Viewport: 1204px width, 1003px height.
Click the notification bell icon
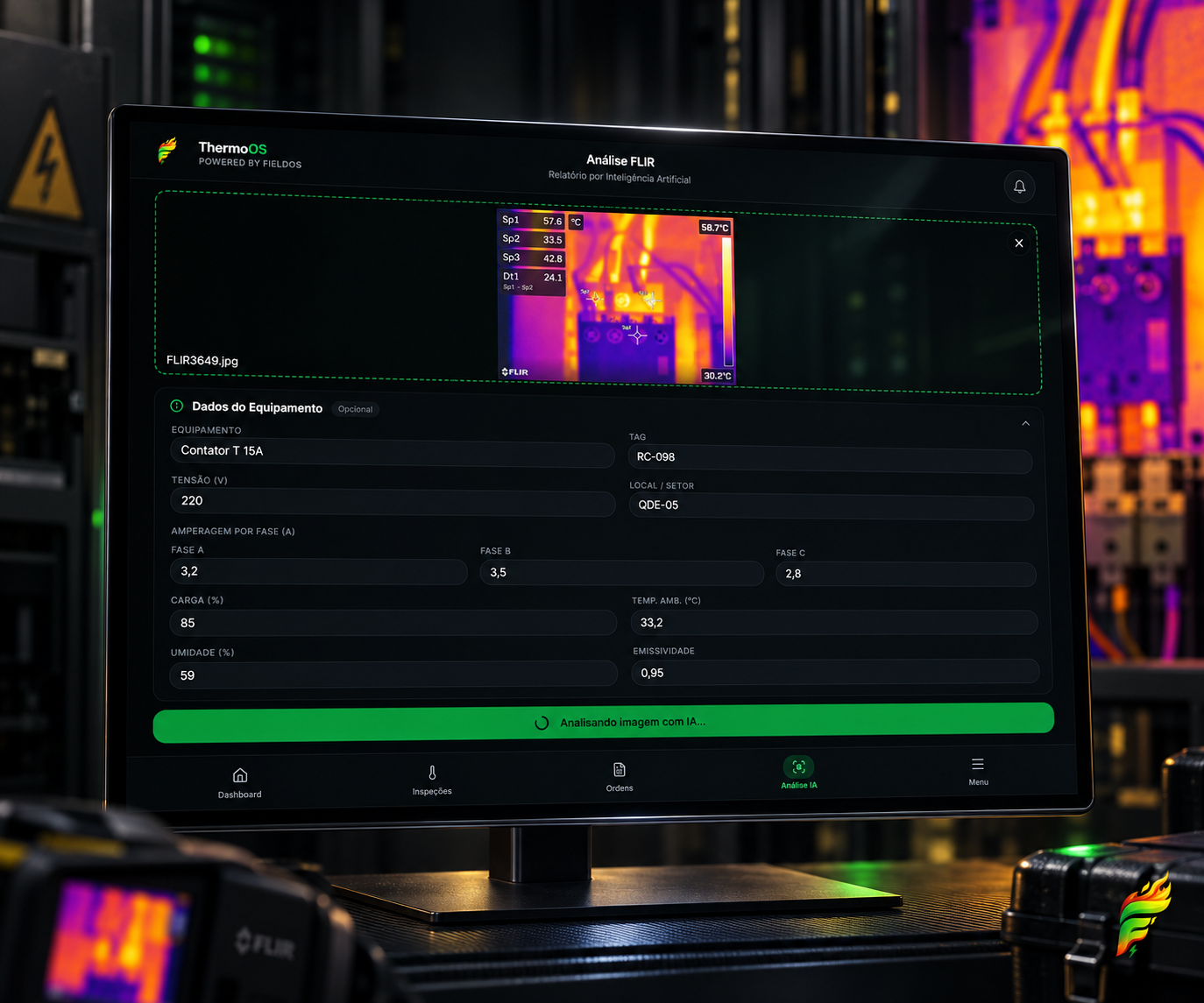click(1019, 187)
